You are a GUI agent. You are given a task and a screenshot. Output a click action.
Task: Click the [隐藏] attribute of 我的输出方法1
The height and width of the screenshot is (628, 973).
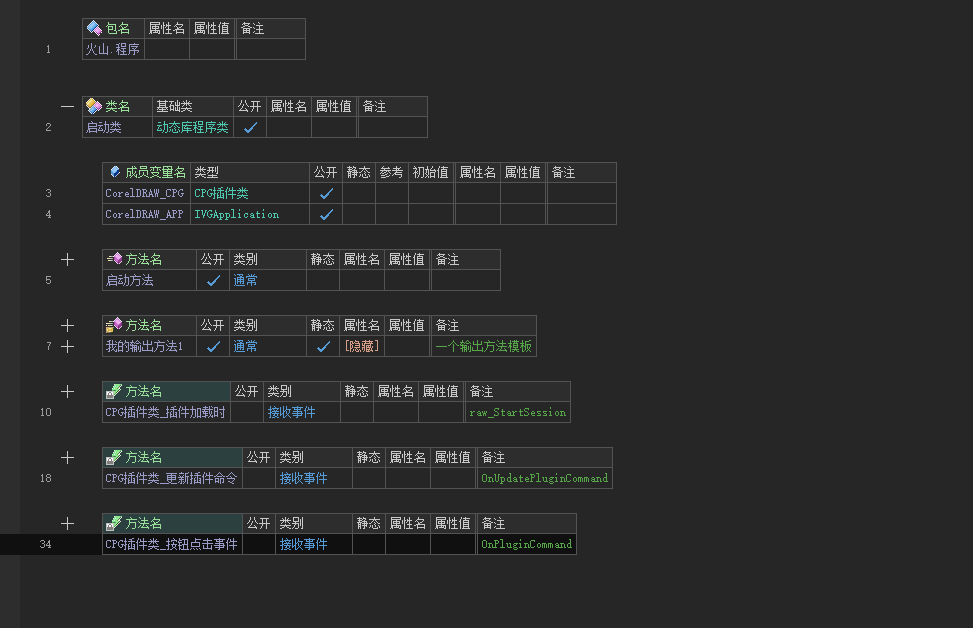coord(361,347)
